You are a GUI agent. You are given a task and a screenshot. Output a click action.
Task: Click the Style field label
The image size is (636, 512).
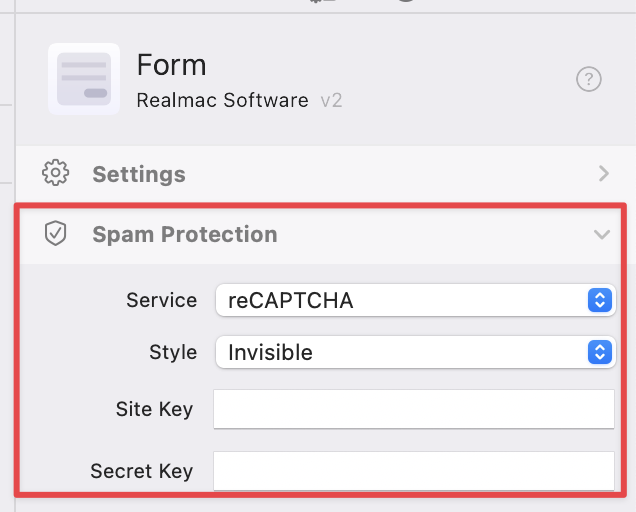click(172, 352)
